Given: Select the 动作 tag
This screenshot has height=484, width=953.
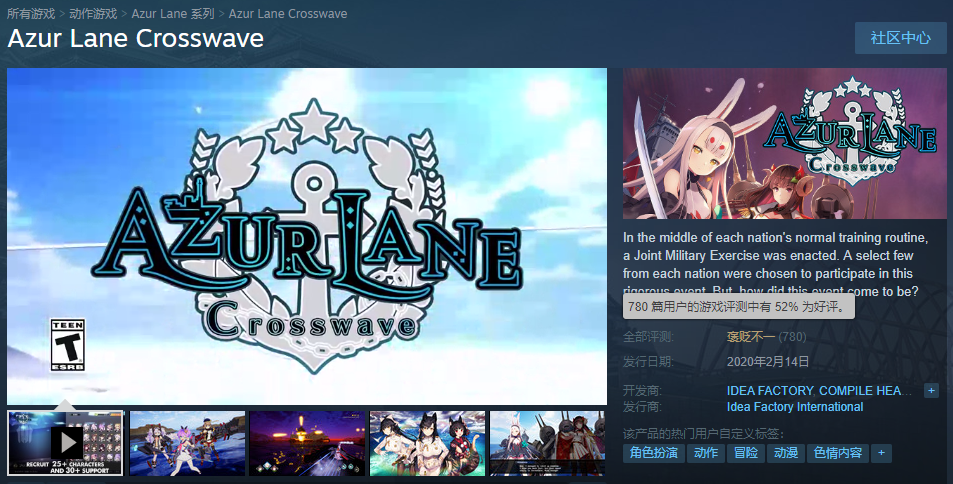Looking at the screenshot, I should [x=706, y=453].
